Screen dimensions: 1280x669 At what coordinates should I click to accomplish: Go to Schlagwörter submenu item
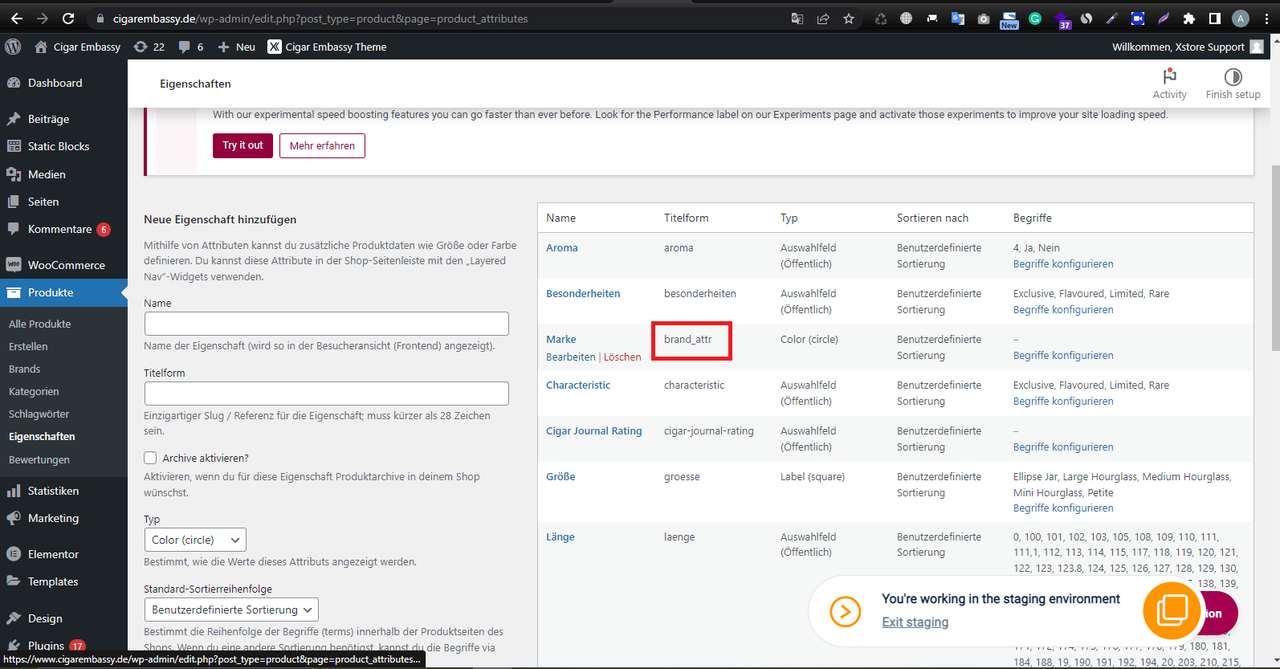pos(41,414)
